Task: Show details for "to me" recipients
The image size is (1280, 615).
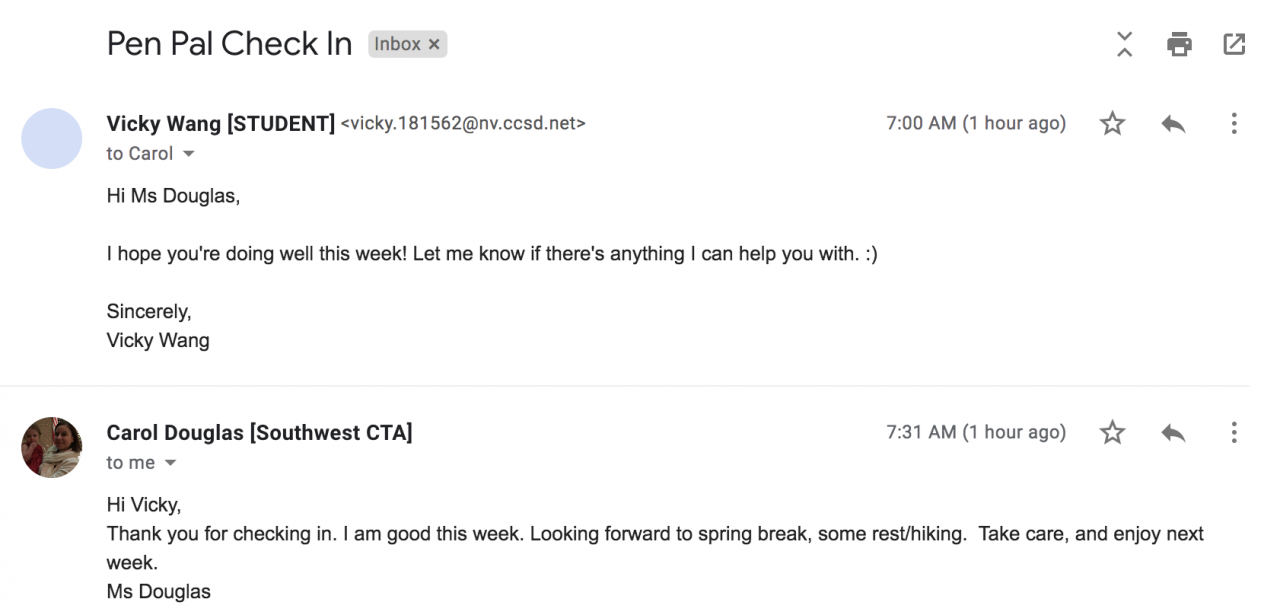Action: tap(170, 463)
